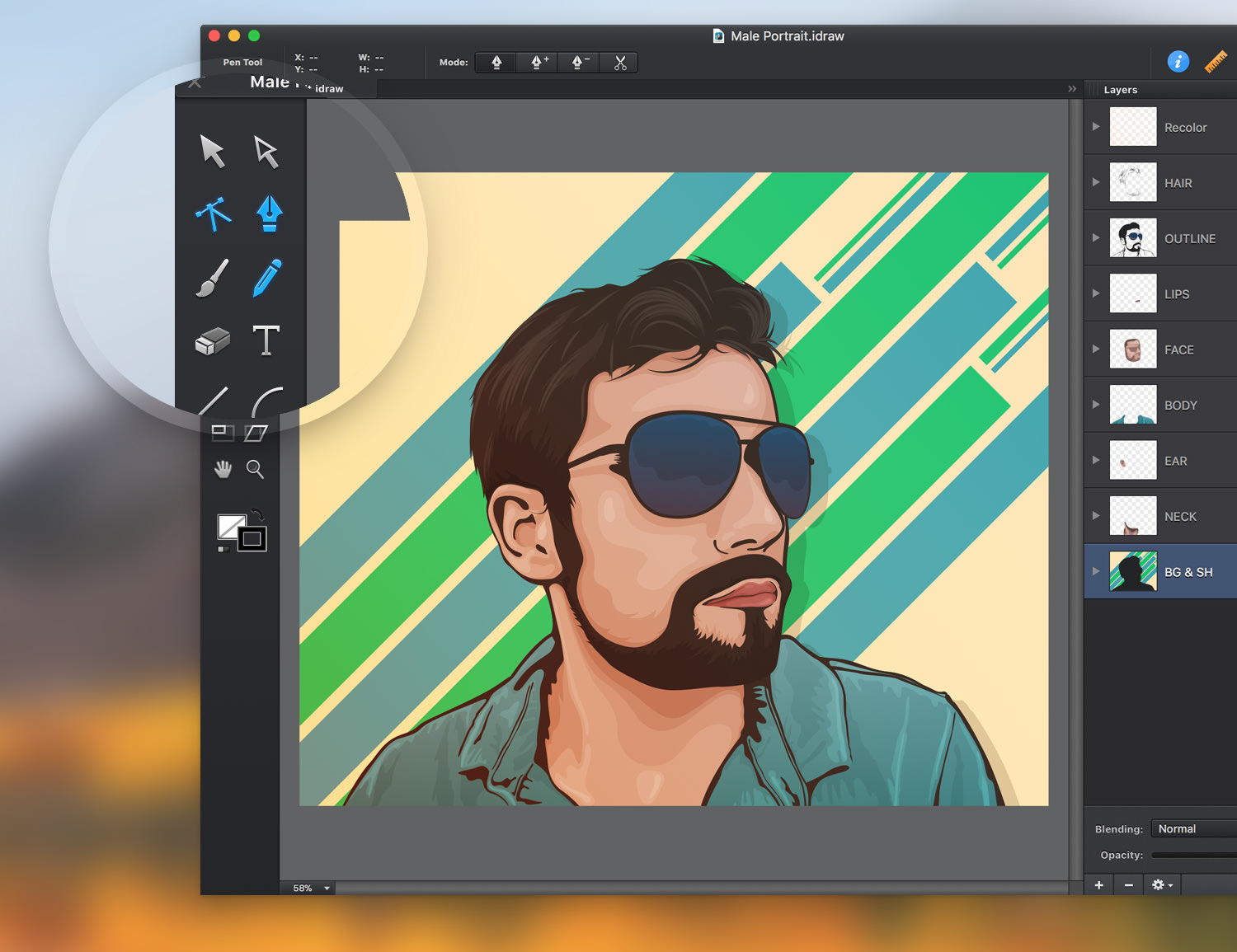
Task: Toggle the orange ruler icon
Action: [1216, 62]
